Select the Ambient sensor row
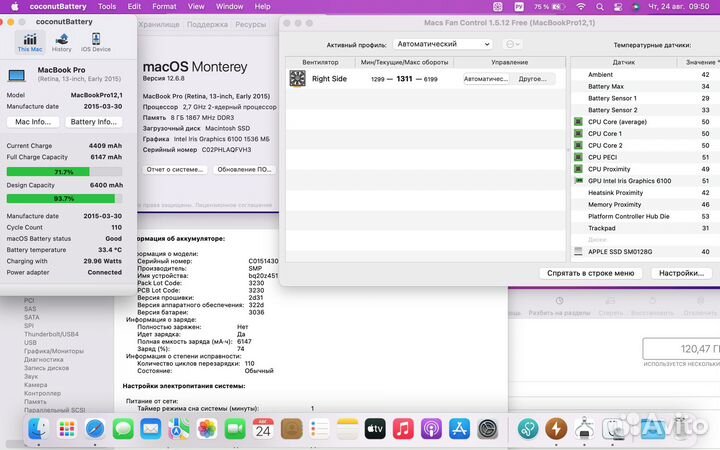This screenshot has width=720, height=450. click(x=645, y=74)
